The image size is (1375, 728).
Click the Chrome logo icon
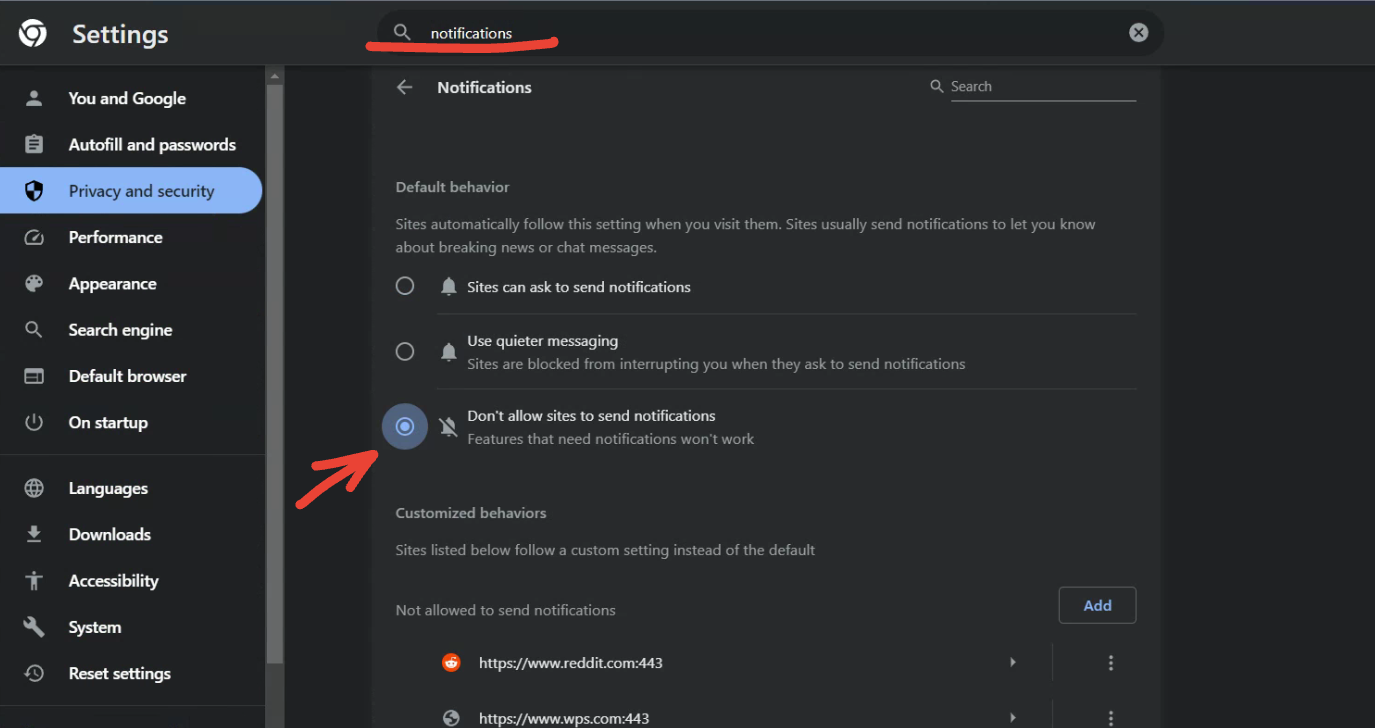click(33, 34)
